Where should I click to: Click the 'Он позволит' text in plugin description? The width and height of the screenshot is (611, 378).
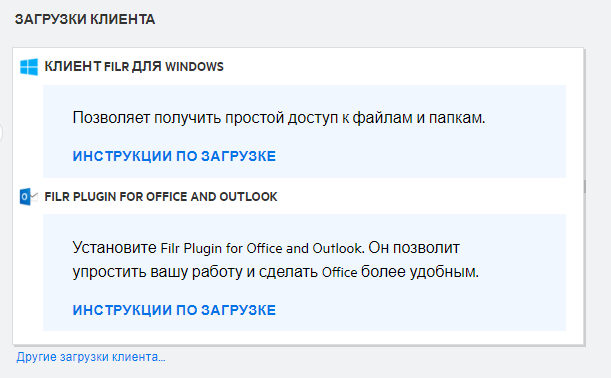(x=414, y=248)
